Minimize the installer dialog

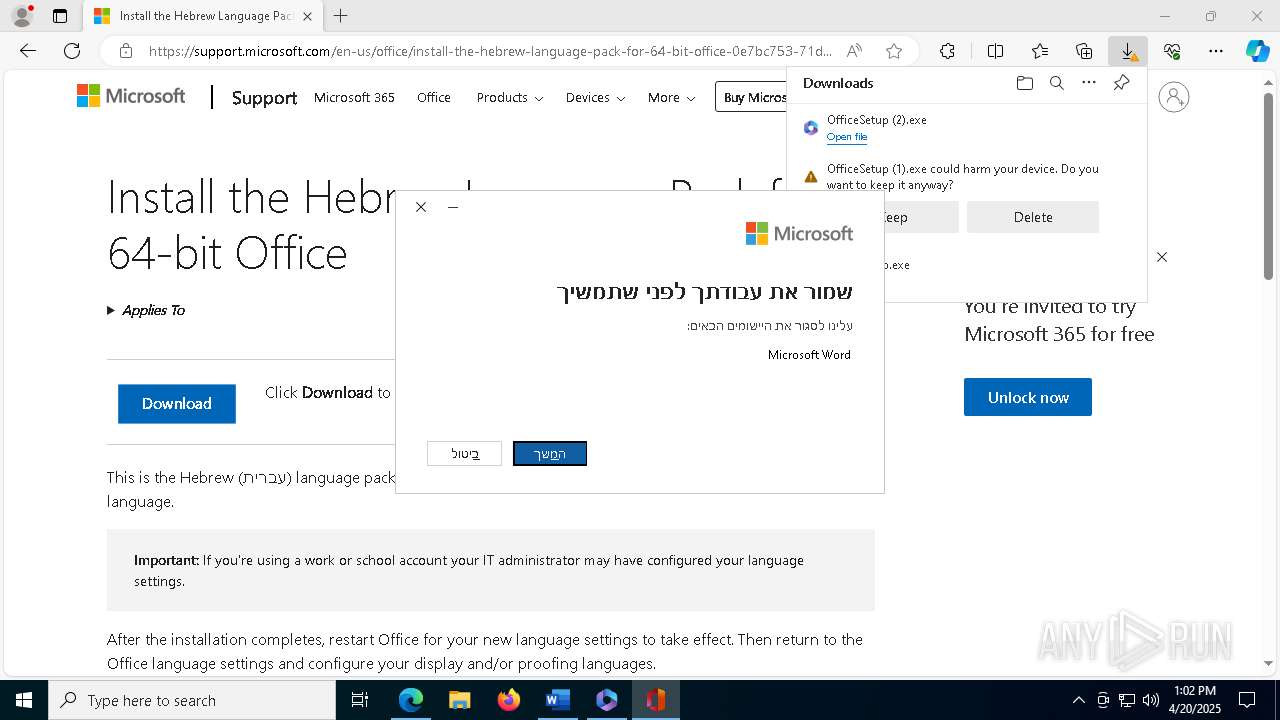pyautogui.click(x=453, y=207)
